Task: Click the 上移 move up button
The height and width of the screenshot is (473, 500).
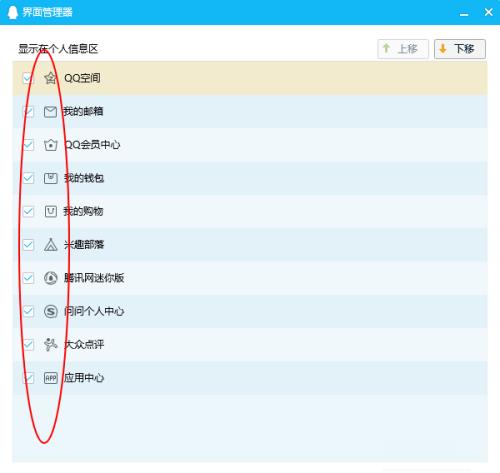Action: [x=403, y=49]
